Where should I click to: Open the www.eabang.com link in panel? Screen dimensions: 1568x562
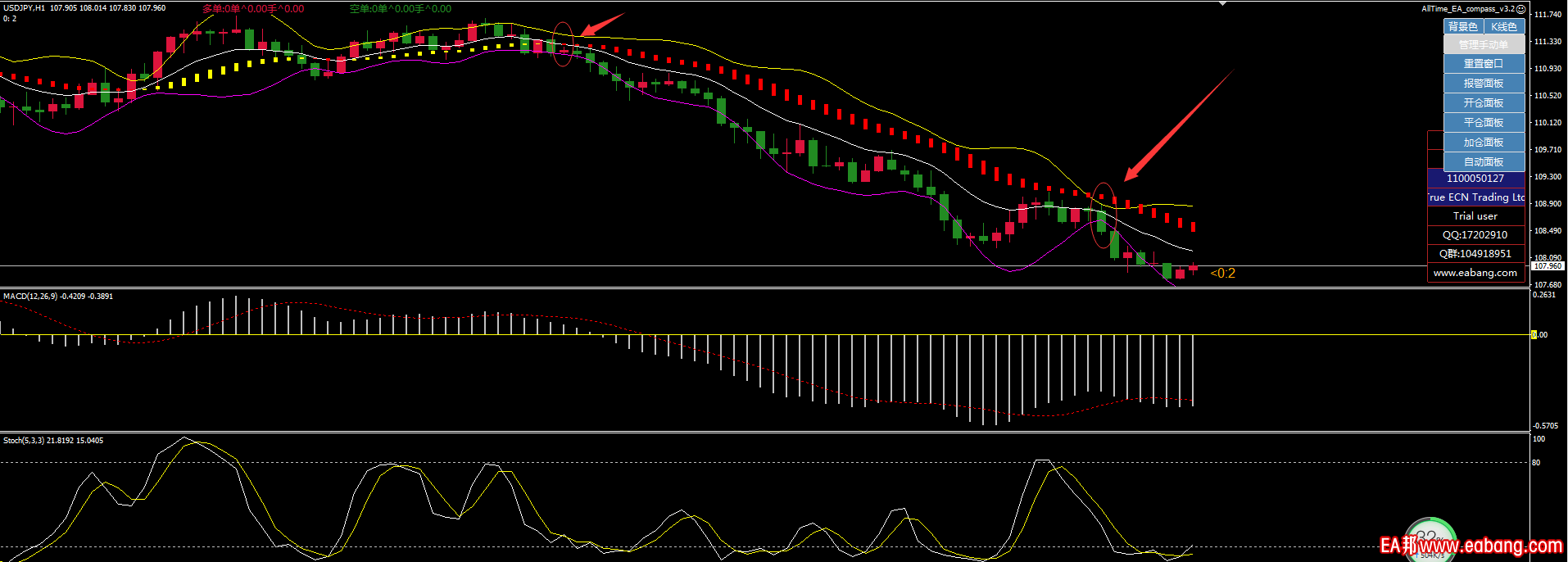tap(1475, 273)
